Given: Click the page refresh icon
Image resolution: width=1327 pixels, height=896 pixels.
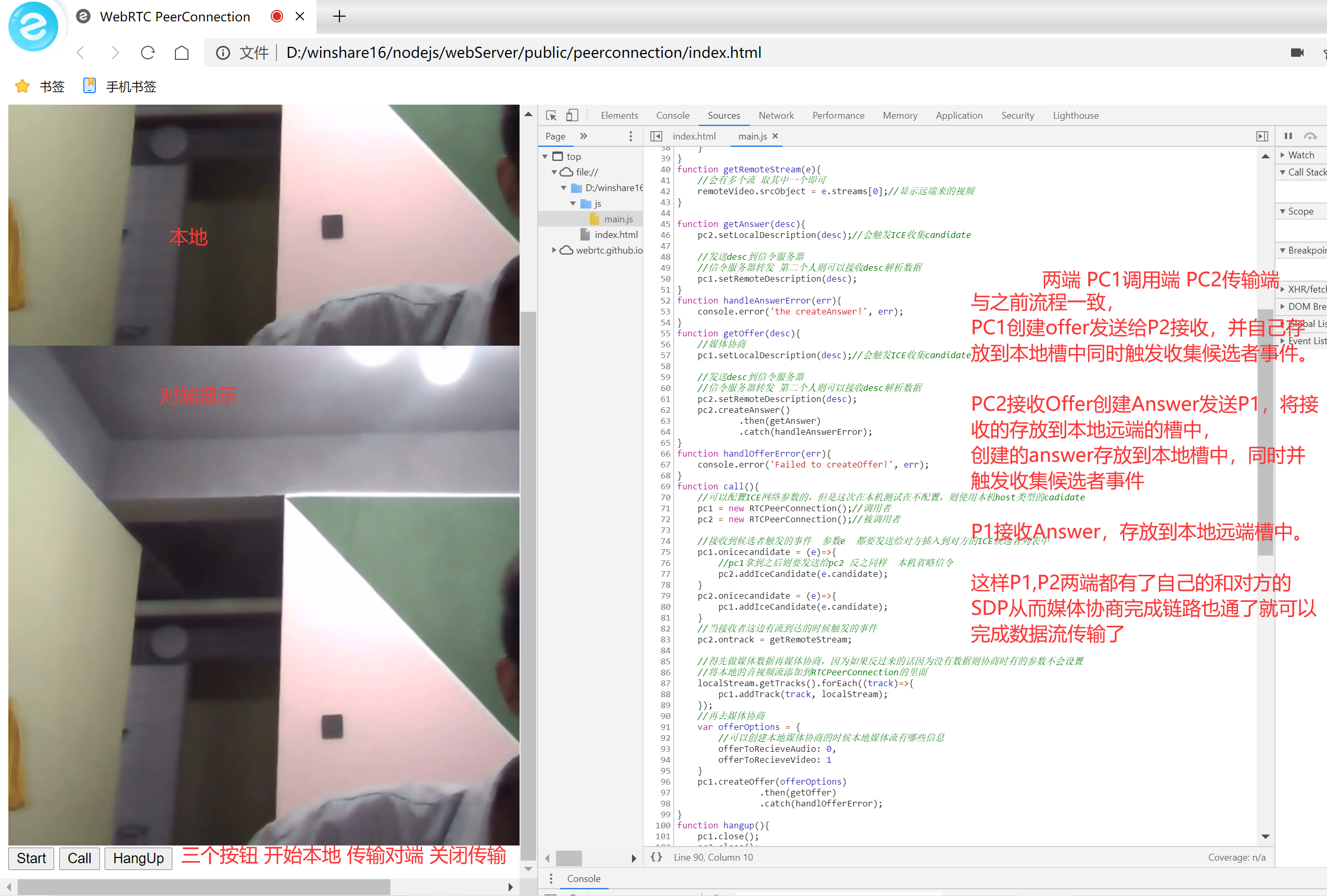Looking at the screenshot, I should coord(147,53).
